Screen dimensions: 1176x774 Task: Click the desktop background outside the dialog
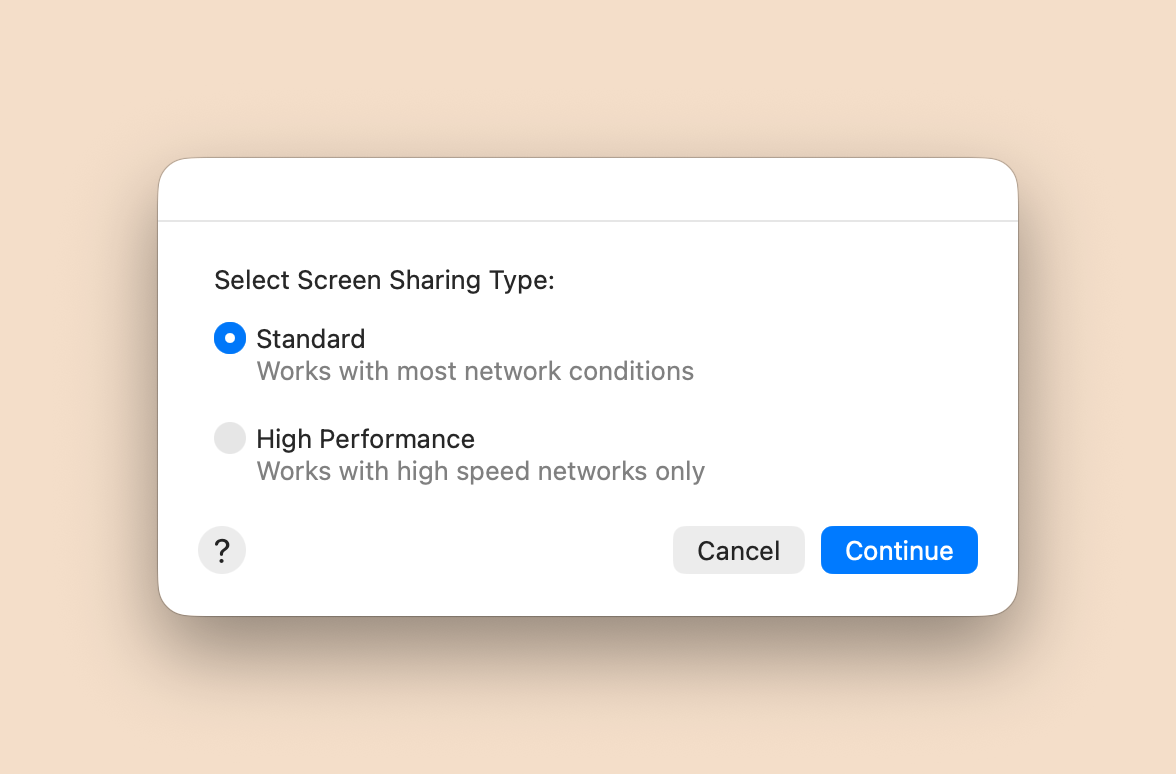click(x=588, y=75)
